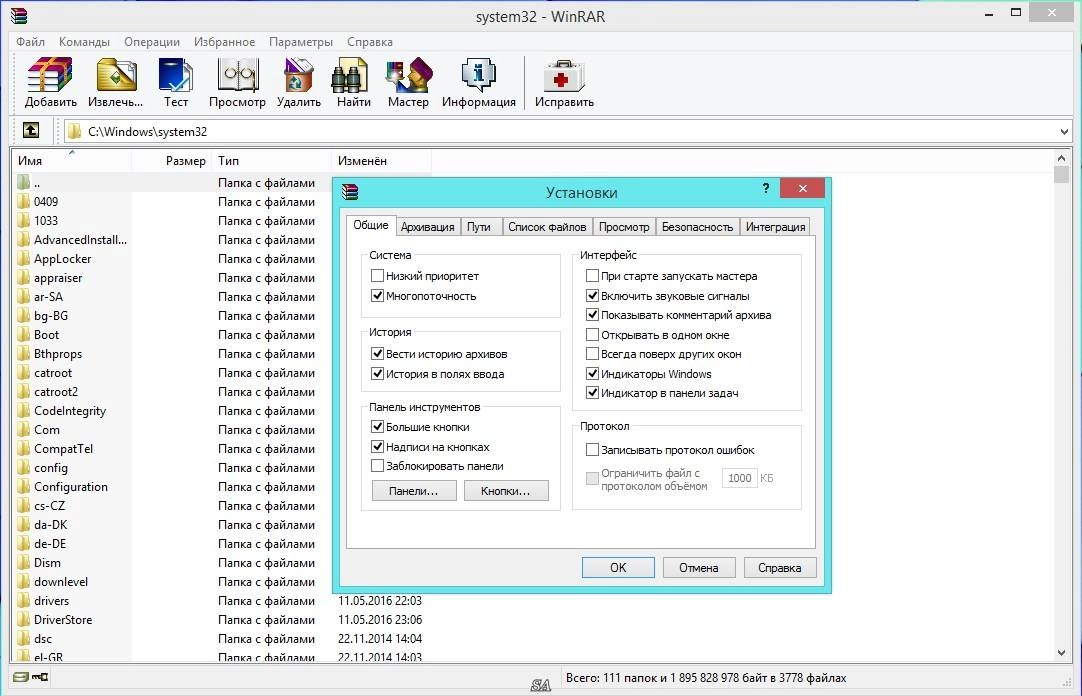Click the Найти (Find) binoculars icon
The image size is (1082, 696).
(x=350, y=76)
